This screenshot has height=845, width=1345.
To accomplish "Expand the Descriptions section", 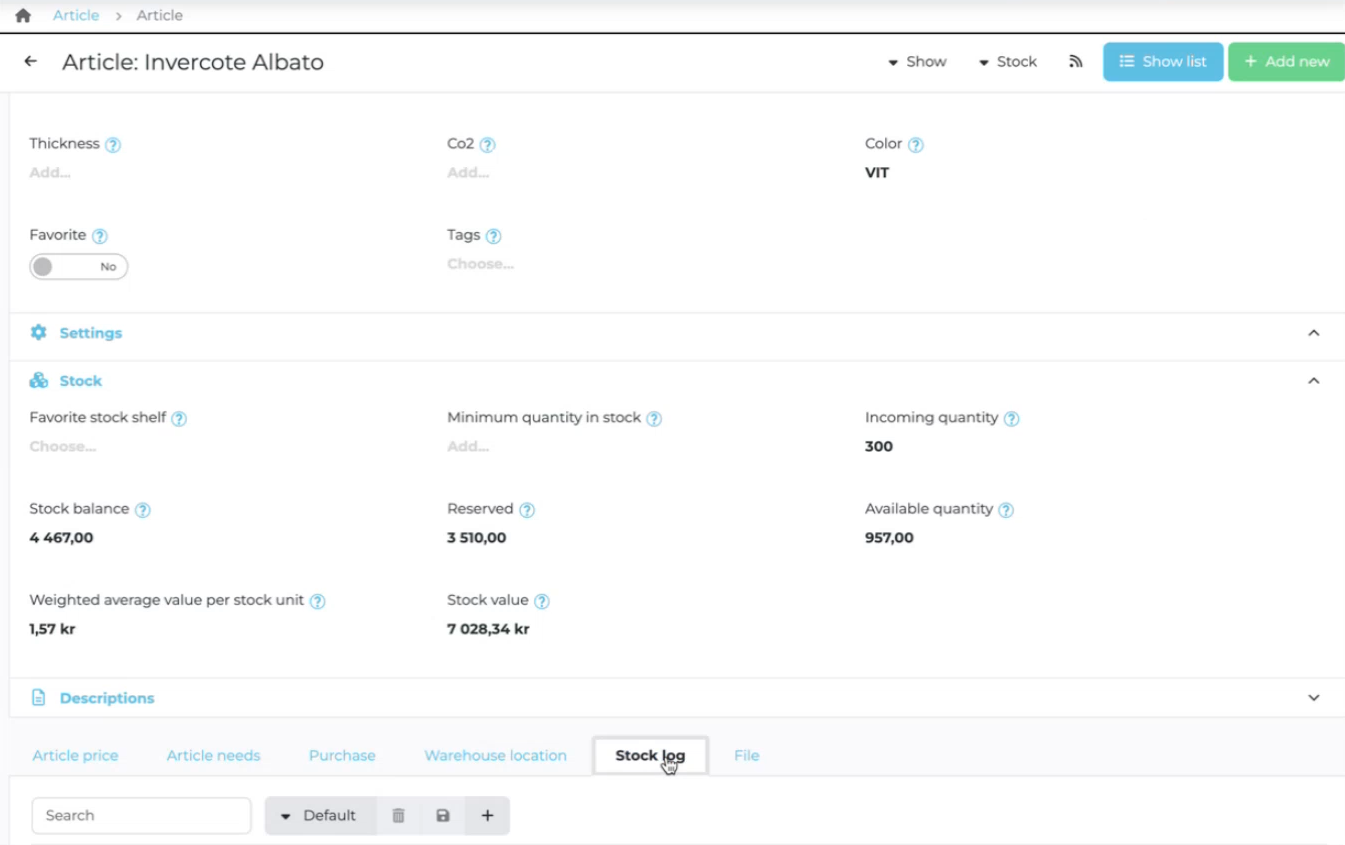I will click(x=1313, y=698).
